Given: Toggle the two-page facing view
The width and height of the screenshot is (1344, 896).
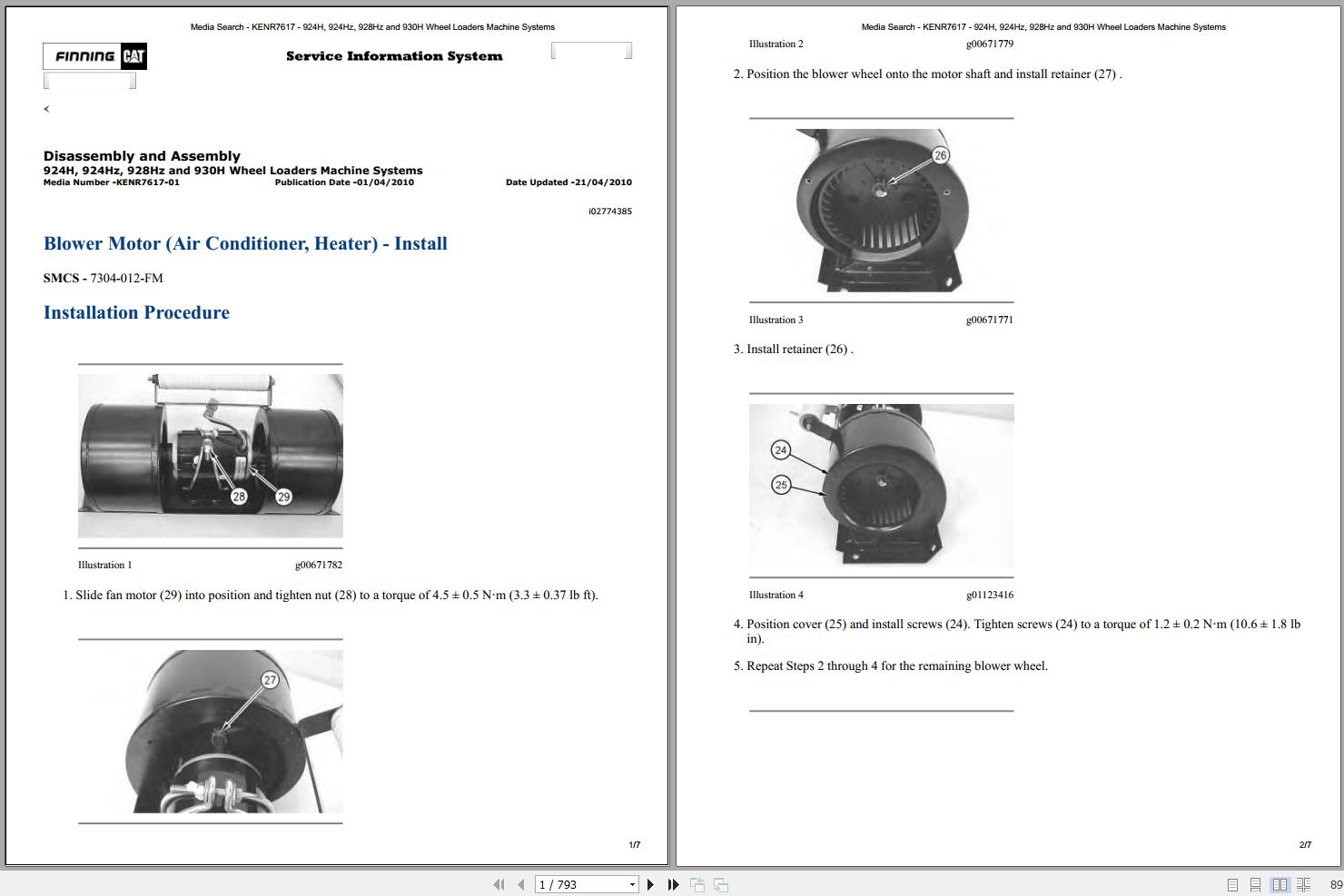Looking at the screenshot, I should coord(1280,883).
